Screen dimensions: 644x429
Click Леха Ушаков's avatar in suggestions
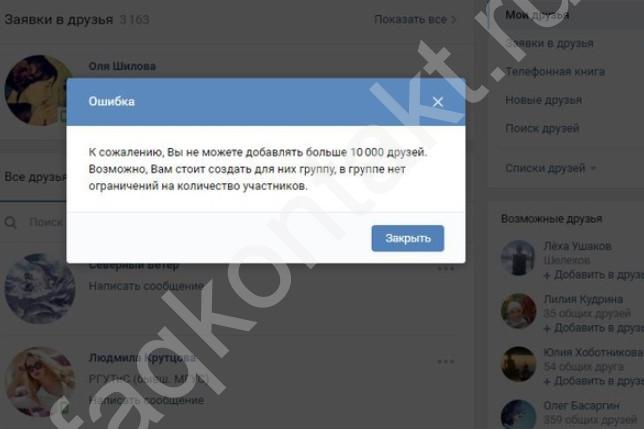coord(518,258)
